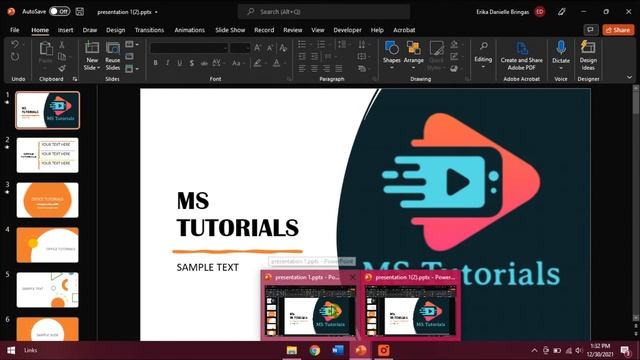Start Dictate microphone

click(561, 55)
